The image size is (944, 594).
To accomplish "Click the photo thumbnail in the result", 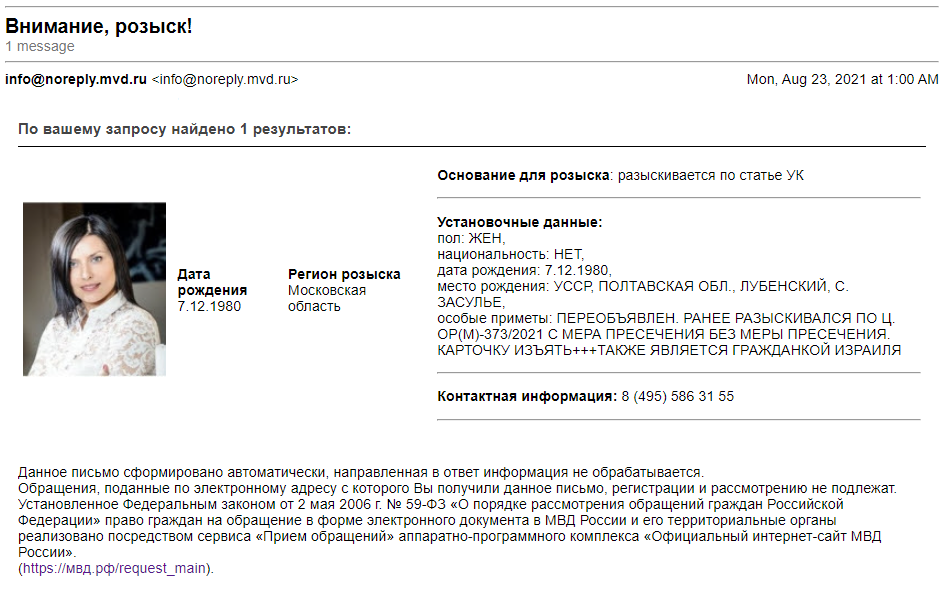I will 94,289.
